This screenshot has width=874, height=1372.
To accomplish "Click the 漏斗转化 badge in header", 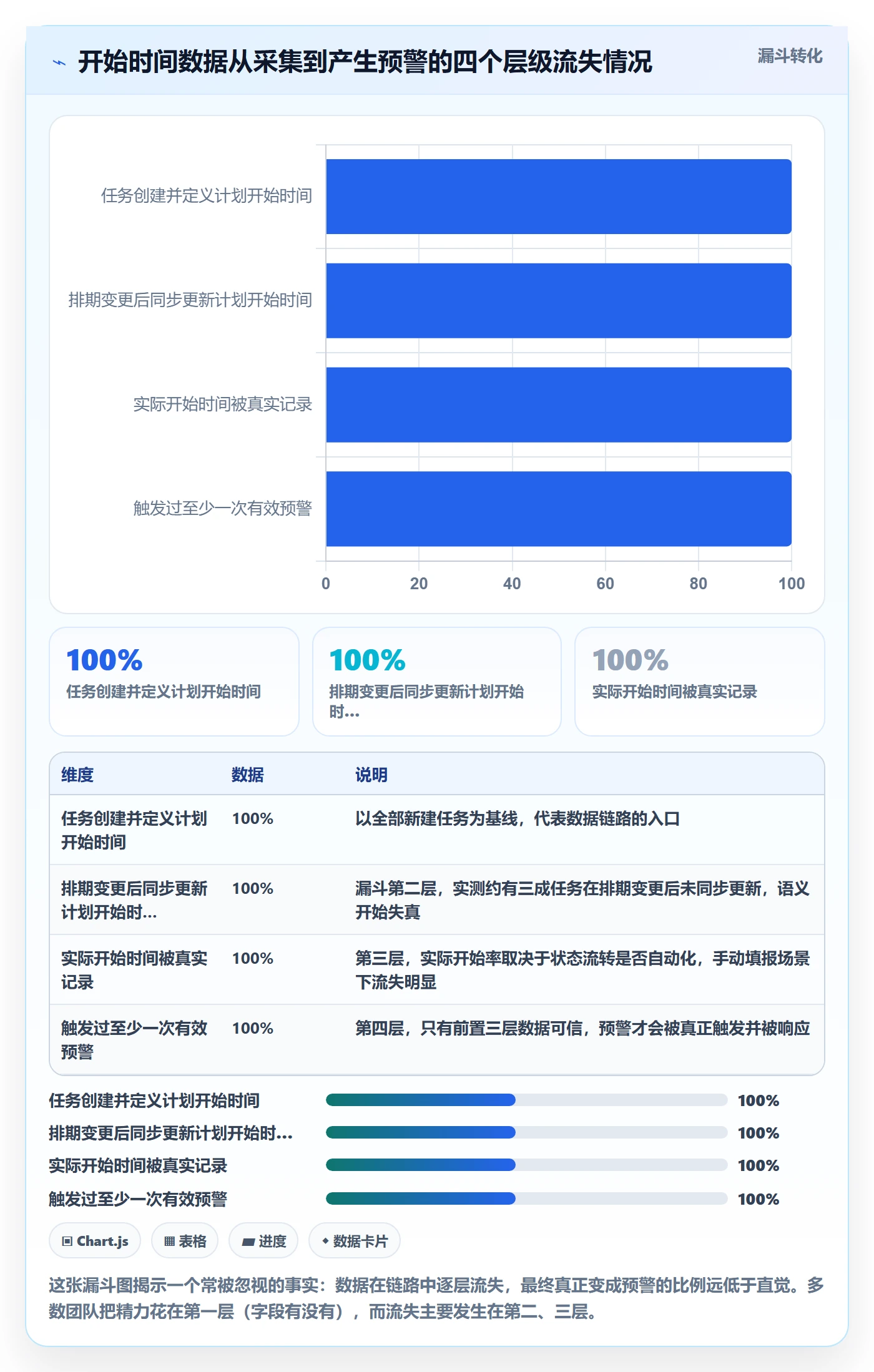I will click(790, 56).
